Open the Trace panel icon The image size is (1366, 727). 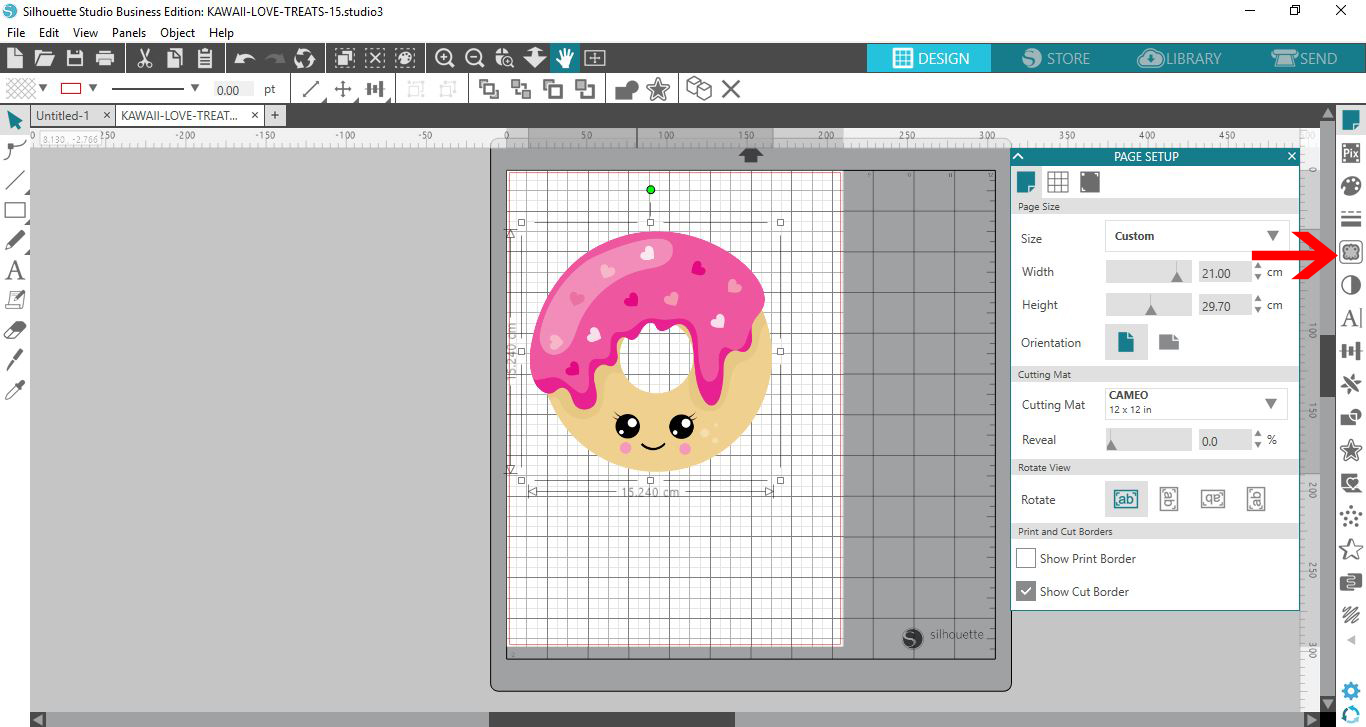point(1351,252)
